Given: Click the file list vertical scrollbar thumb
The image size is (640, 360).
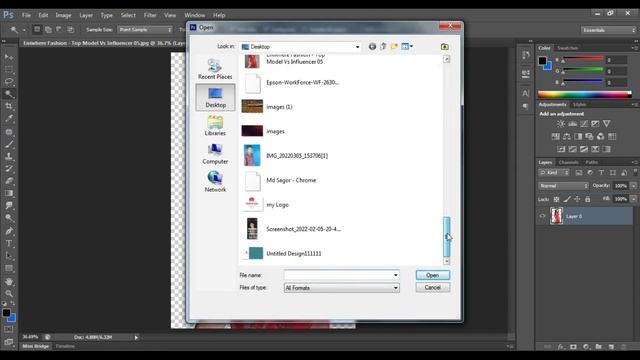Looking at the screenshot, I should coord(447,236).
